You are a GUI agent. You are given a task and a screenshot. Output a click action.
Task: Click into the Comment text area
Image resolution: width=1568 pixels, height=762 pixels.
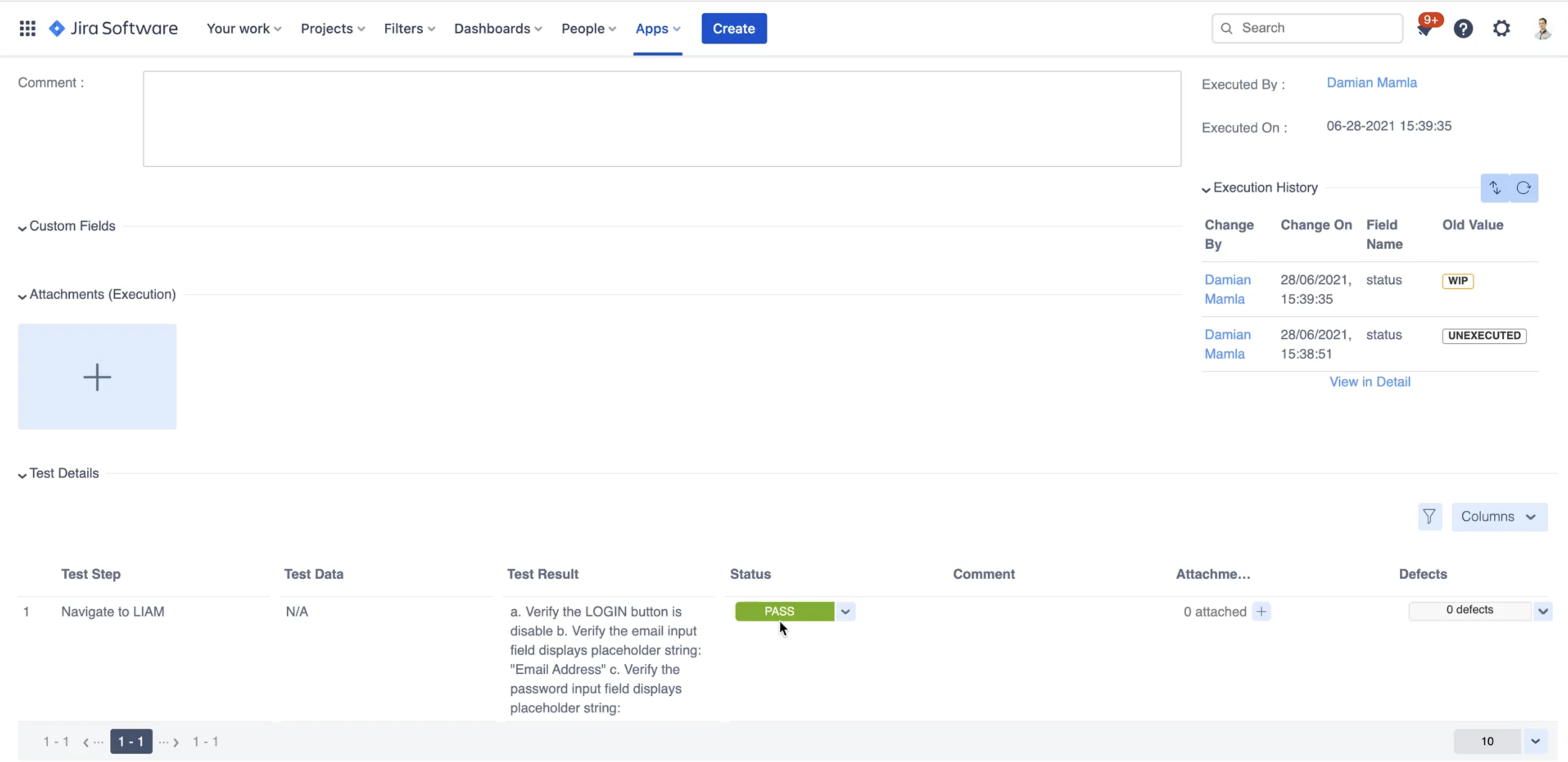click(x=662, y=118)
